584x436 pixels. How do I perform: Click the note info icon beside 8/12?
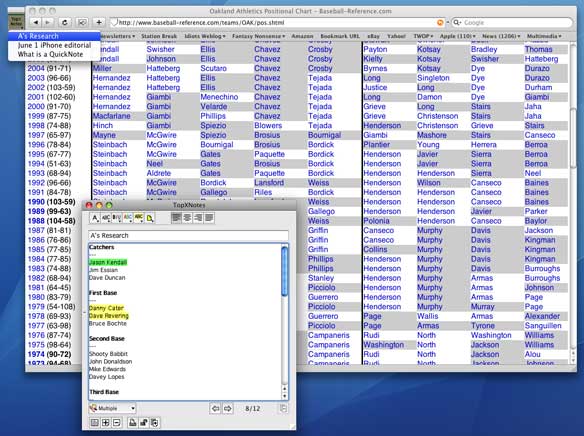point(283,408)
